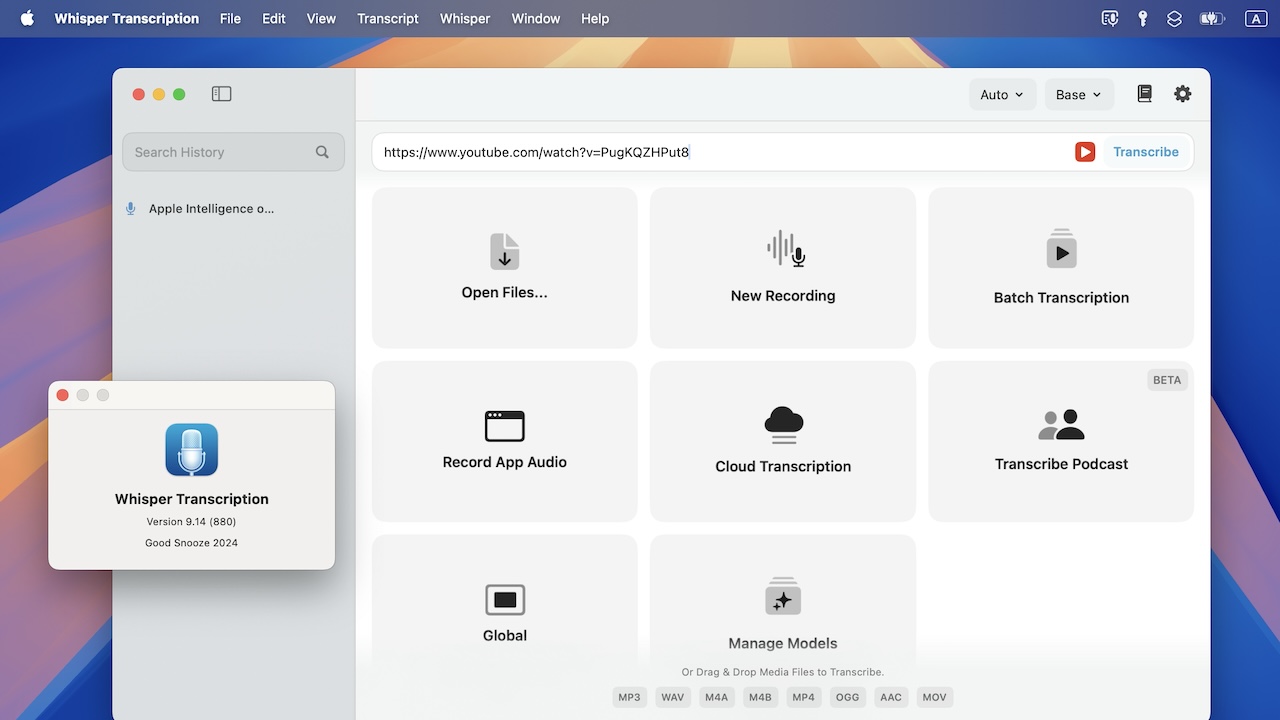Open the Whisper Transcription app menu
Image resolution: width=1280 pixels, height=720 pixels.
point(127,18)
